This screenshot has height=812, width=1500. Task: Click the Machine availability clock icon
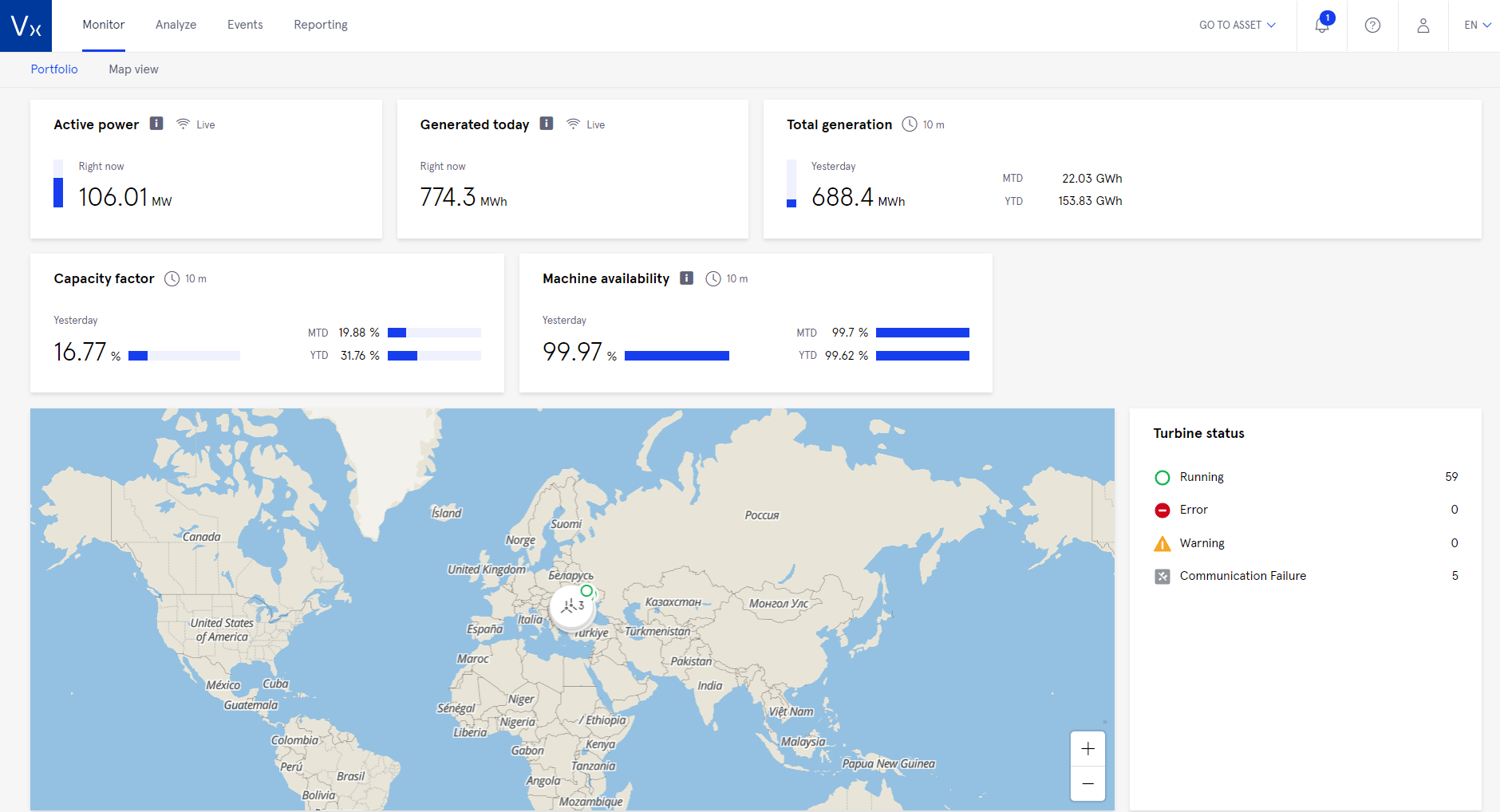(713, 278)
